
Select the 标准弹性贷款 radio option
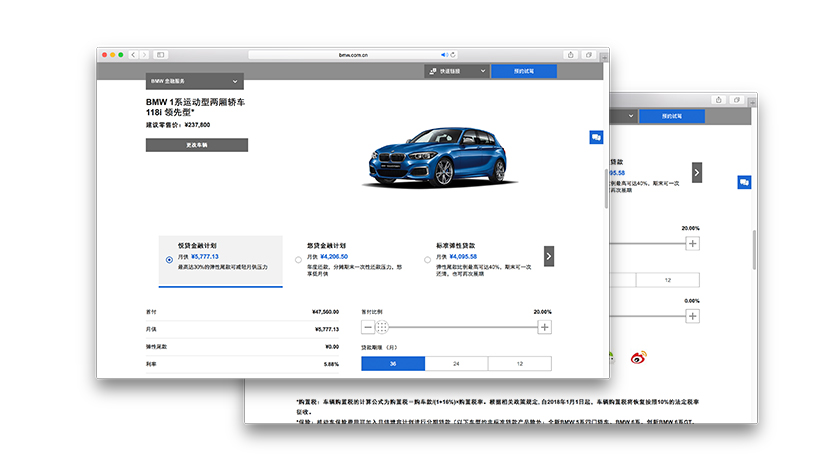point(428,260)
